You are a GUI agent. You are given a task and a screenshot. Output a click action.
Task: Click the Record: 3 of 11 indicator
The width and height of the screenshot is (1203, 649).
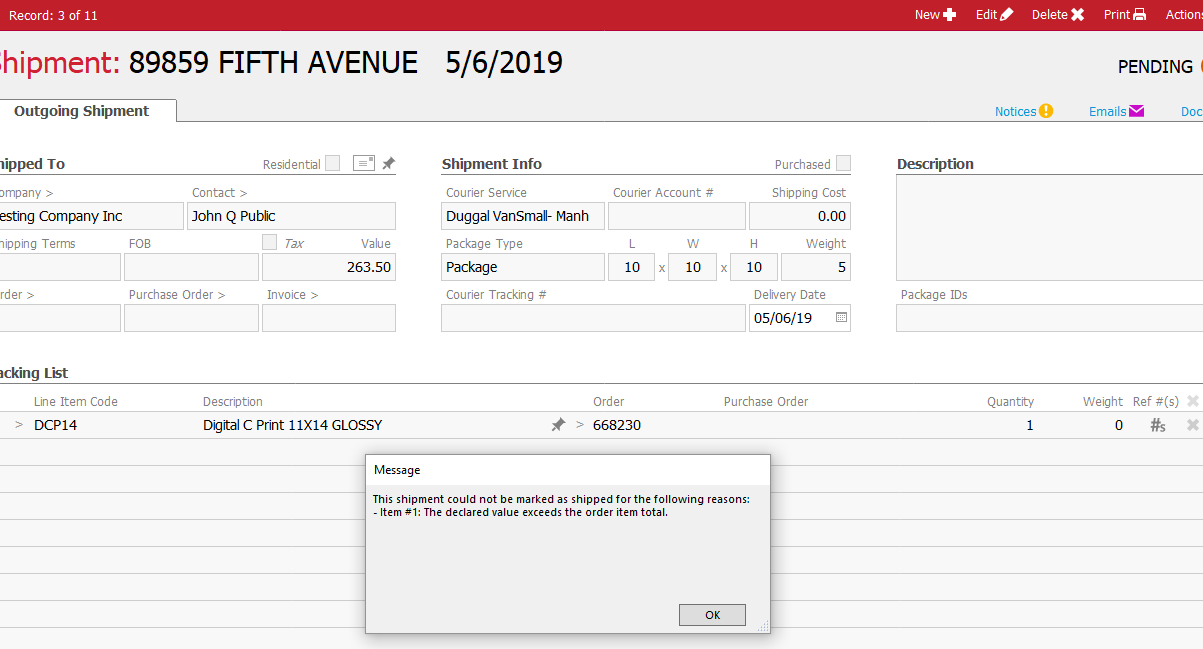53,15
